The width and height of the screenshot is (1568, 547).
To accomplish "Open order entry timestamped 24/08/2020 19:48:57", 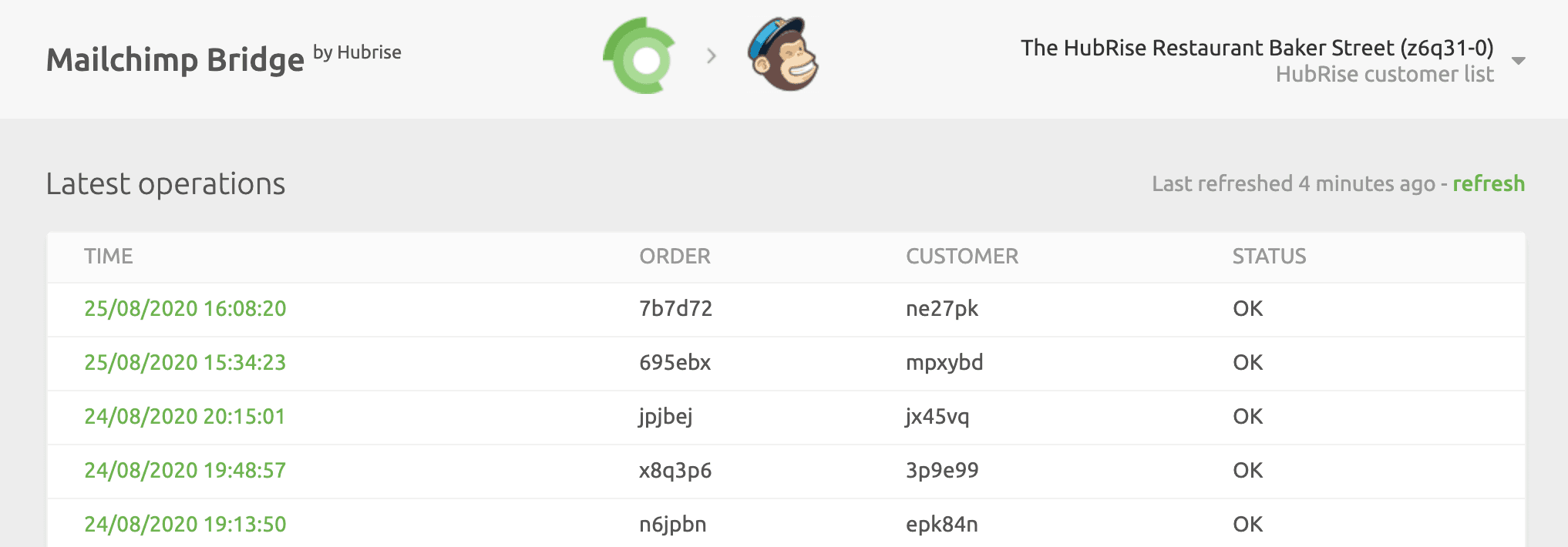I will [x=185, y=470].
